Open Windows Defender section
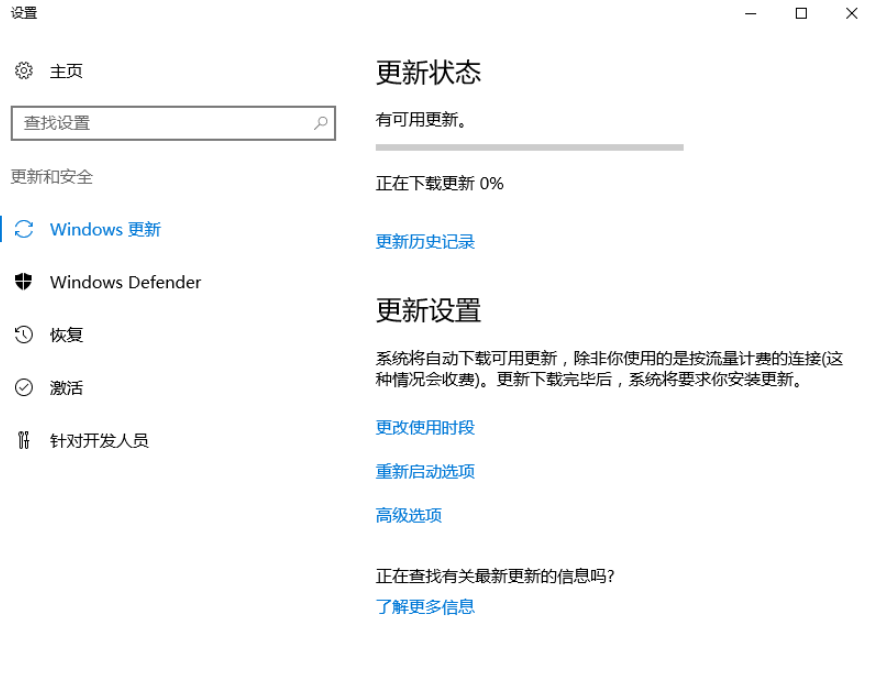Viewport: 870px width, 686px height. click(125, 282)
